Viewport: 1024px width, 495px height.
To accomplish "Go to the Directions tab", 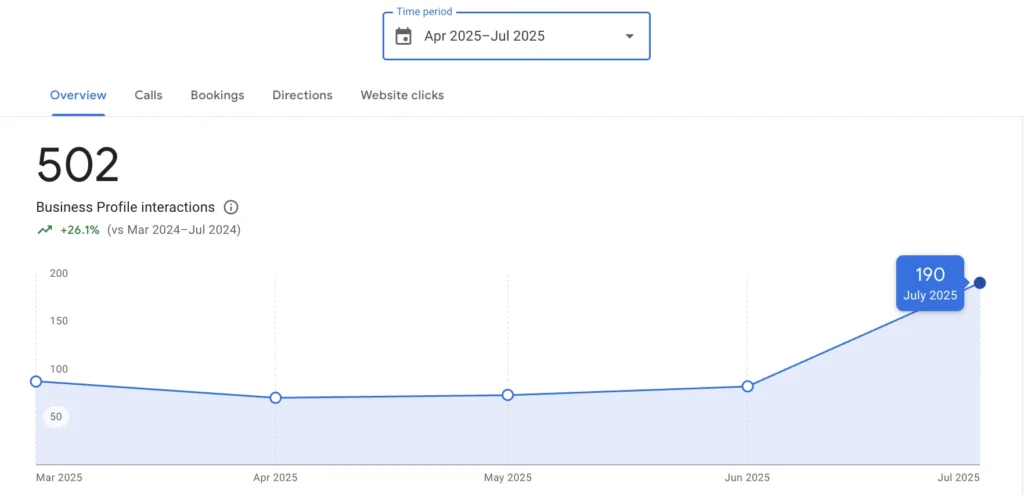I will [x=302, y=95].
